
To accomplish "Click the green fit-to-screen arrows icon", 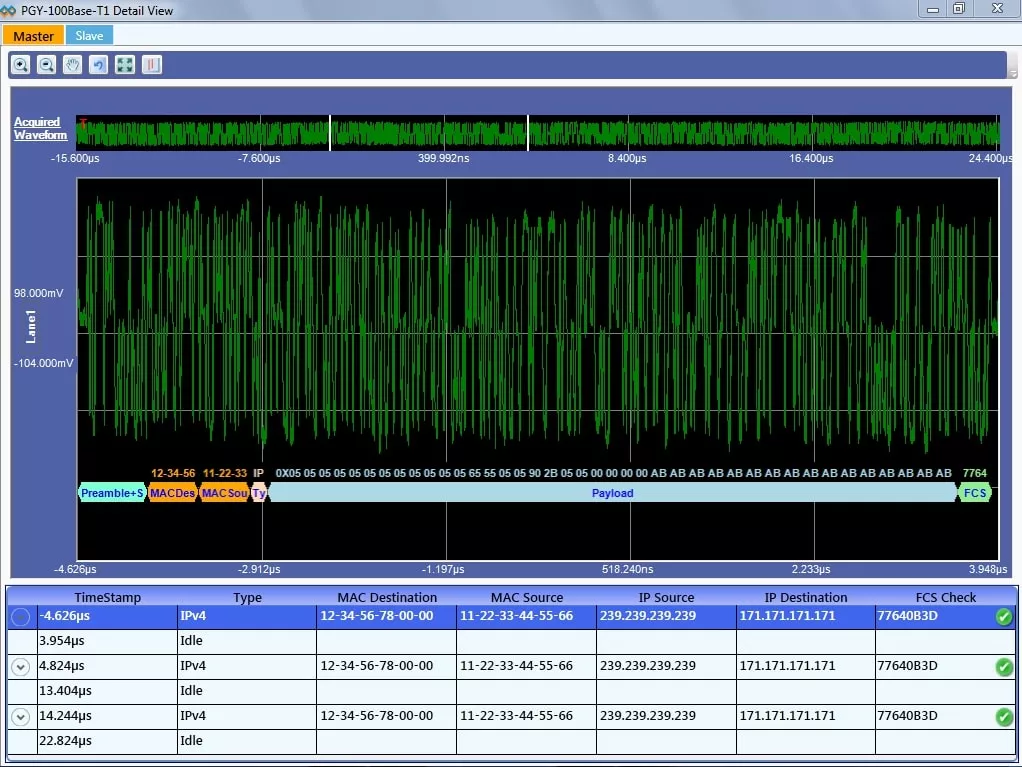I will point(125,65).
